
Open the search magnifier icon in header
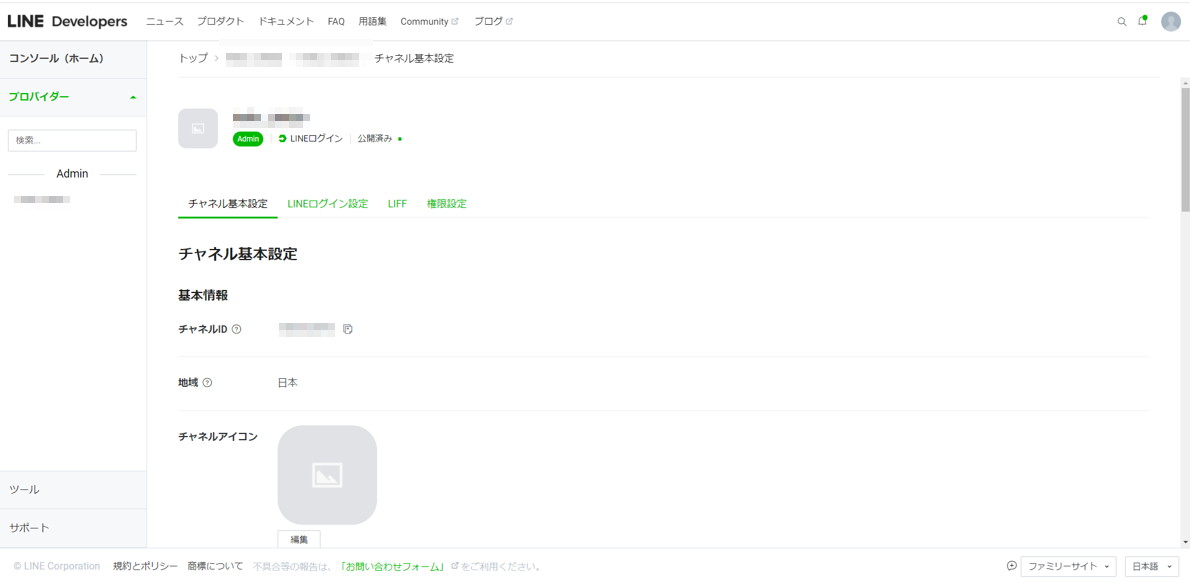pos(1122,21)
